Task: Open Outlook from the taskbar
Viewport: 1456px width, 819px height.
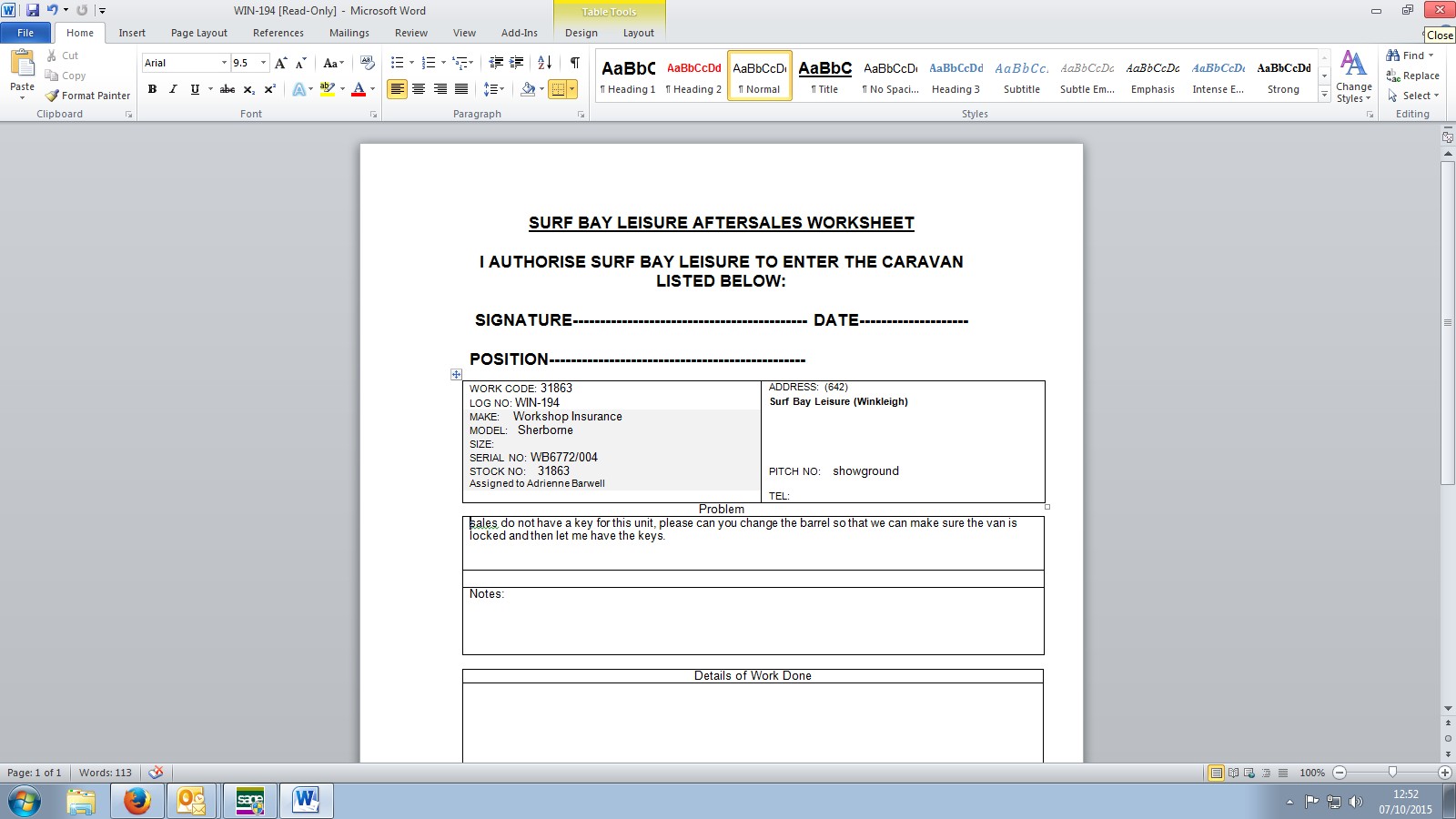Action: [192, 801]
